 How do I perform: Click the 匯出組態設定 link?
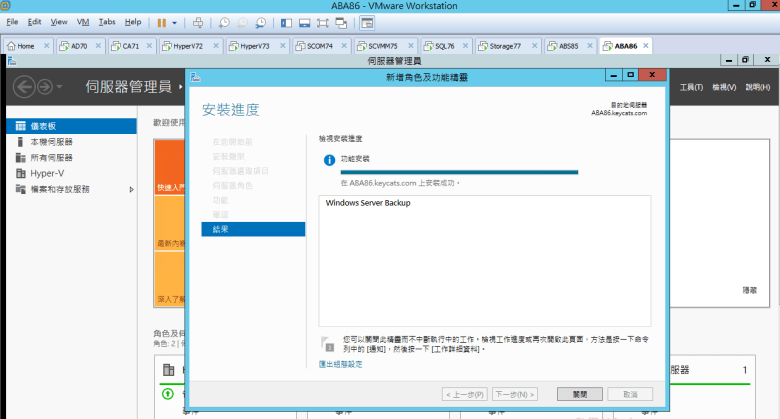pos(340,364)
